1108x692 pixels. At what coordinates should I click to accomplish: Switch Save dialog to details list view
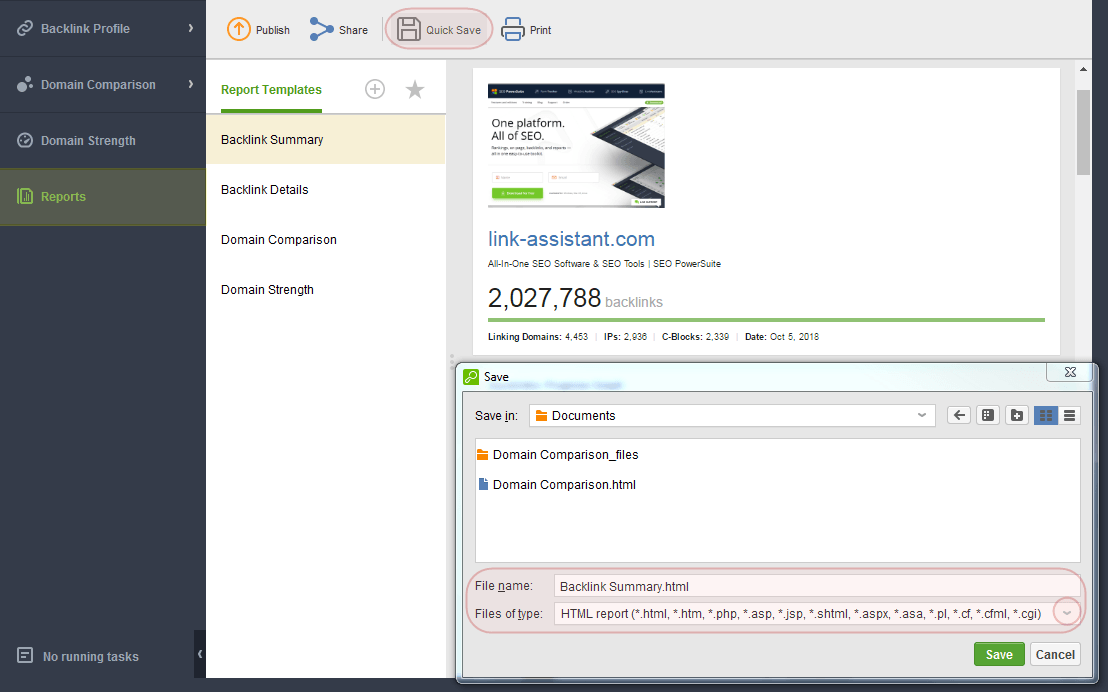pyautogui.click(x=1070, y=415)
